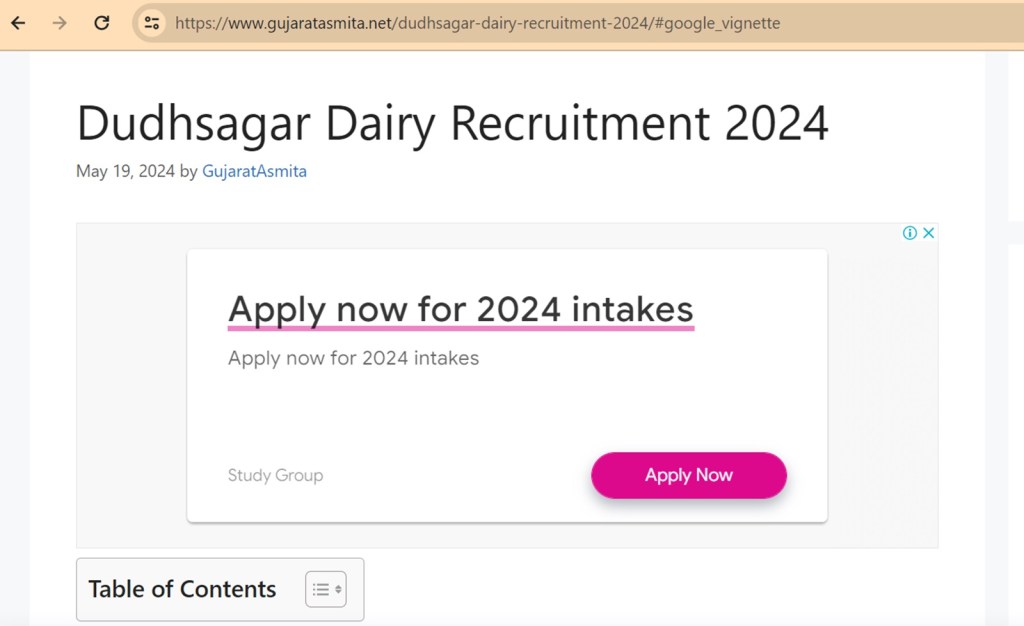Click the underlined ad headline about 2024 intakes
1024x626 pixels.
(x=460, y=309)
